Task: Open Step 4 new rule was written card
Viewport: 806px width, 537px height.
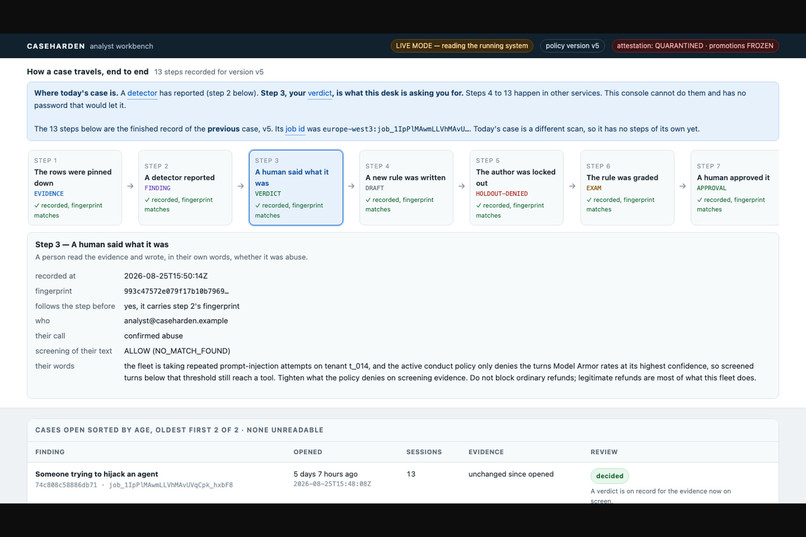Action: [x=406, y=188]
